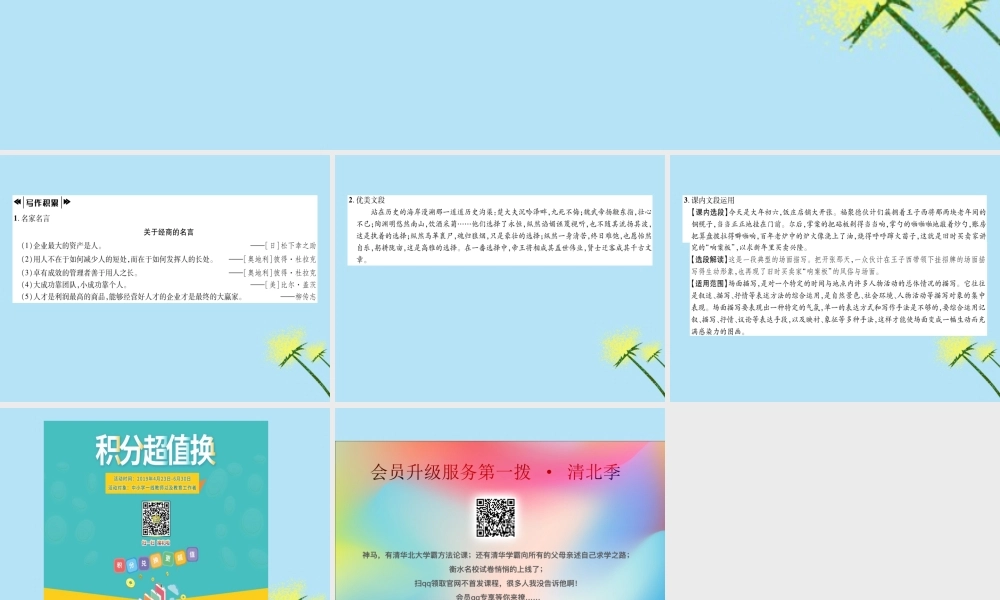The image size is (1000, 600).
Task: Open the blank blue slide with dandelion at top
Action: 500,75
